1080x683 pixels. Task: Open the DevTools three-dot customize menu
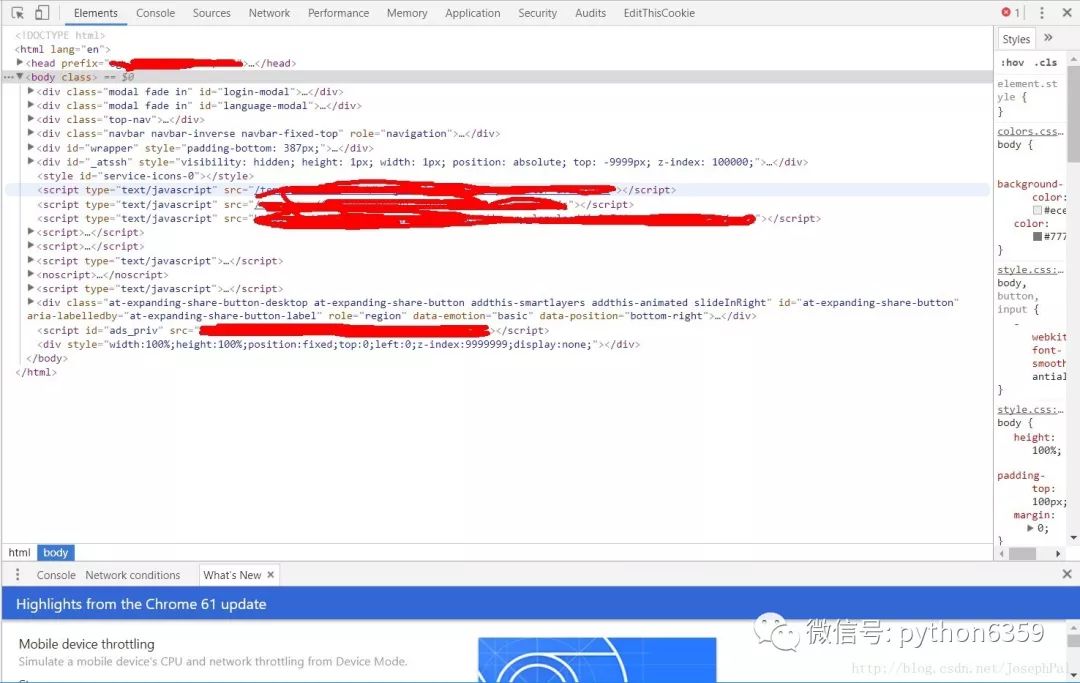[1041, 12]
